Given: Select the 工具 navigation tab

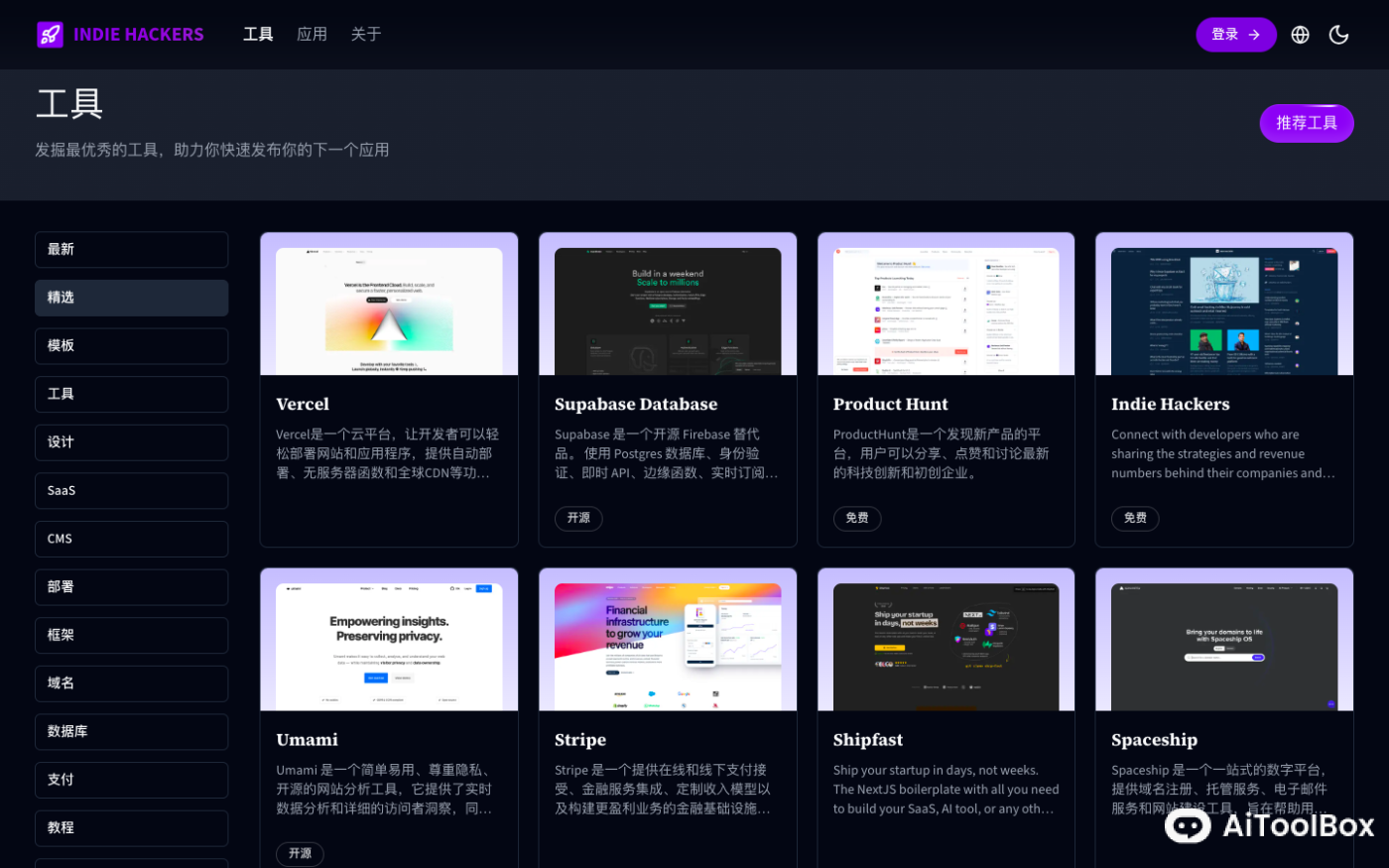Looking at the screenshot, I should pyautogui.click(x=257, y=34).
